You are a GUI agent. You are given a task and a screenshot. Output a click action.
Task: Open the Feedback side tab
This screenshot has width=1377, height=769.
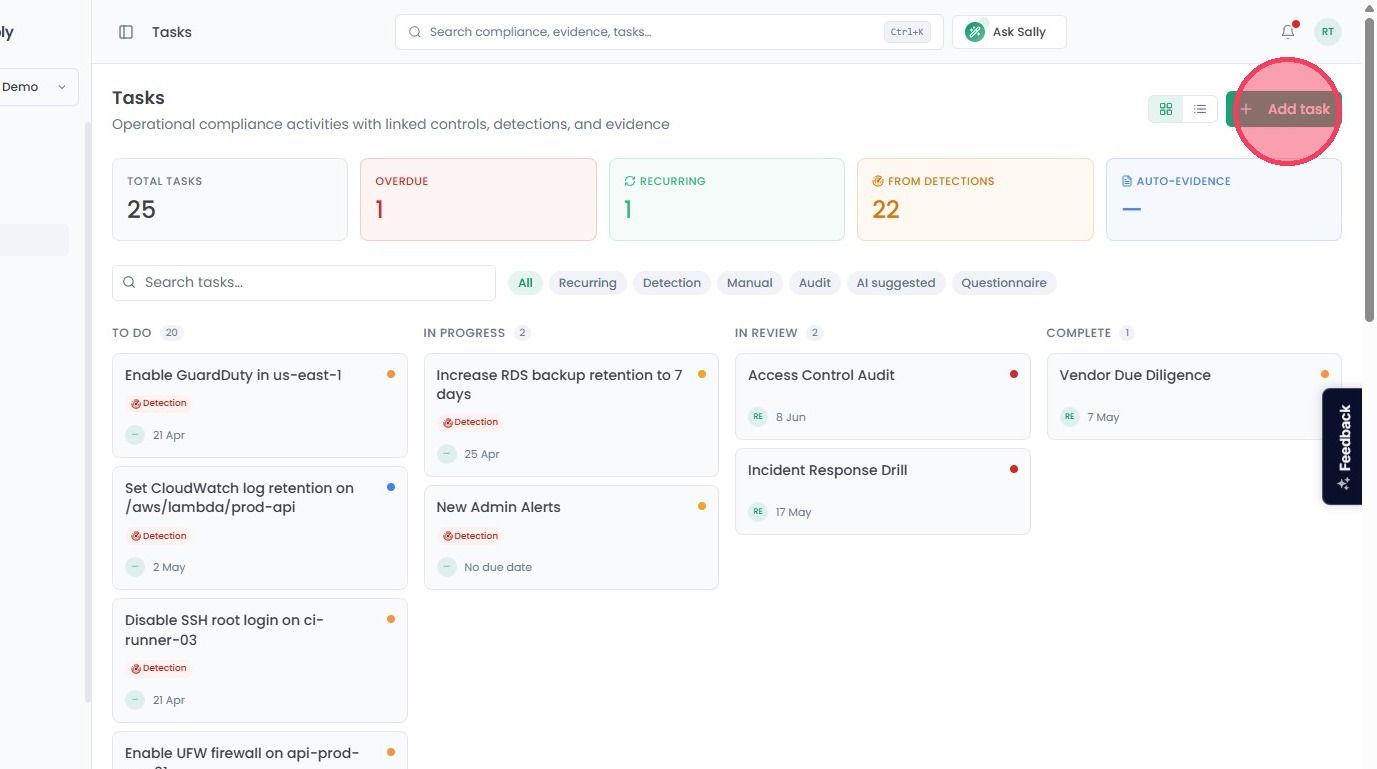click(1343, 446)
